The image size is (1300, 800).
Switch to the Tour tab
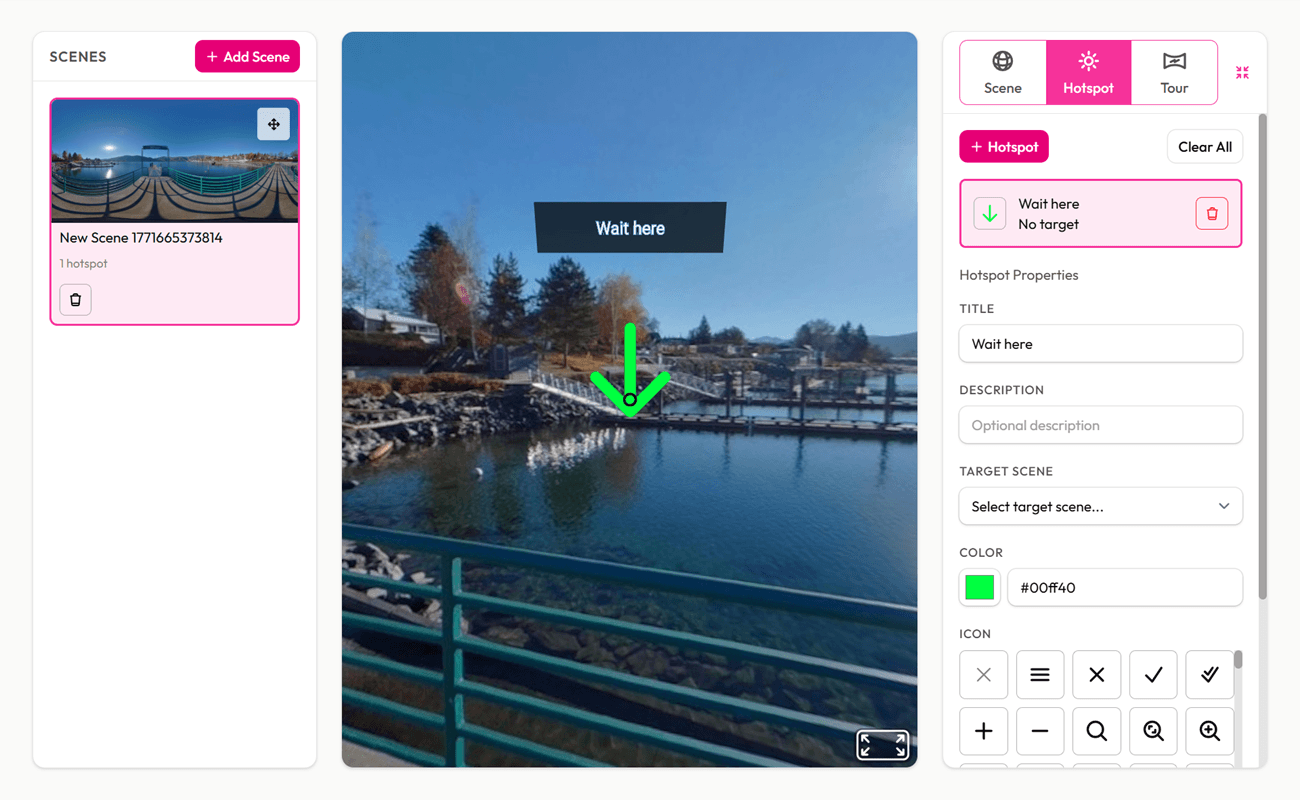(1174, 73)
